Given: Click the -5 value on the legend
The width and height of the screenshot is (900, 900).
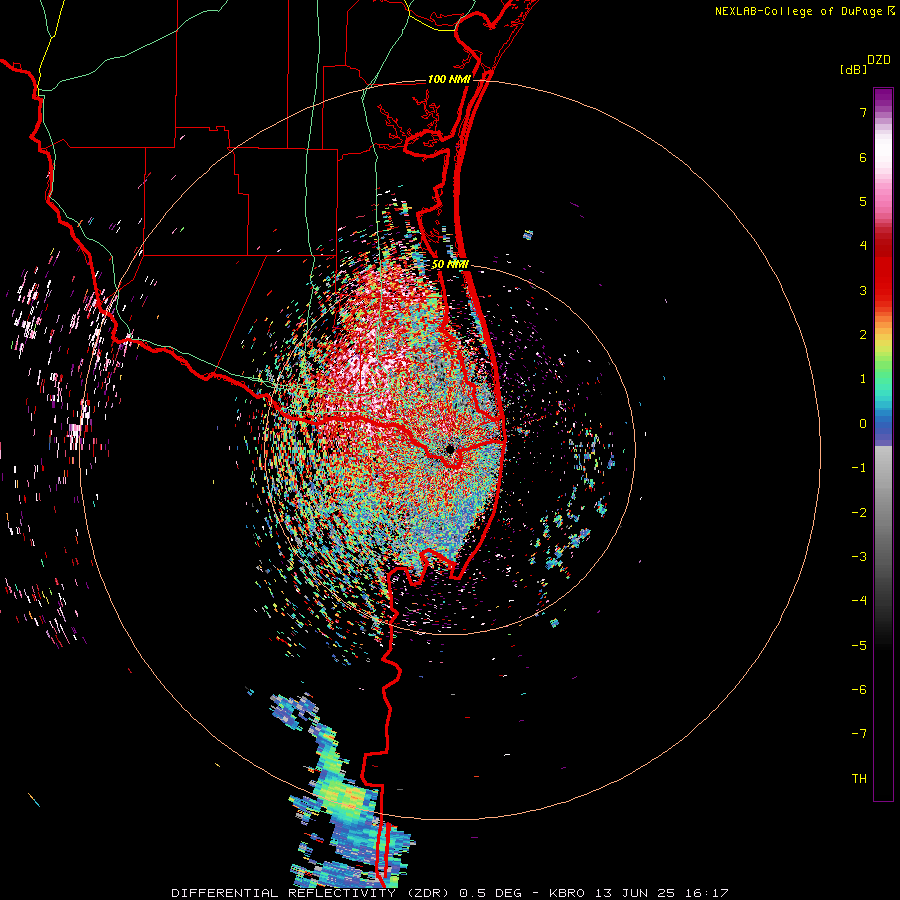Looking at the screenshot, I should pos(859,645).
